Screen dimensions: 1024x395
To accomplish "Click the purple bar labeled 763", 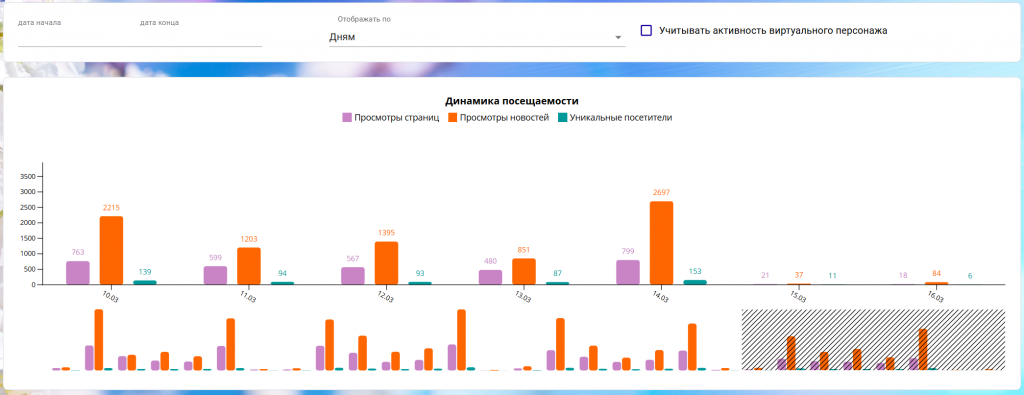I will (x=78, y=273).
